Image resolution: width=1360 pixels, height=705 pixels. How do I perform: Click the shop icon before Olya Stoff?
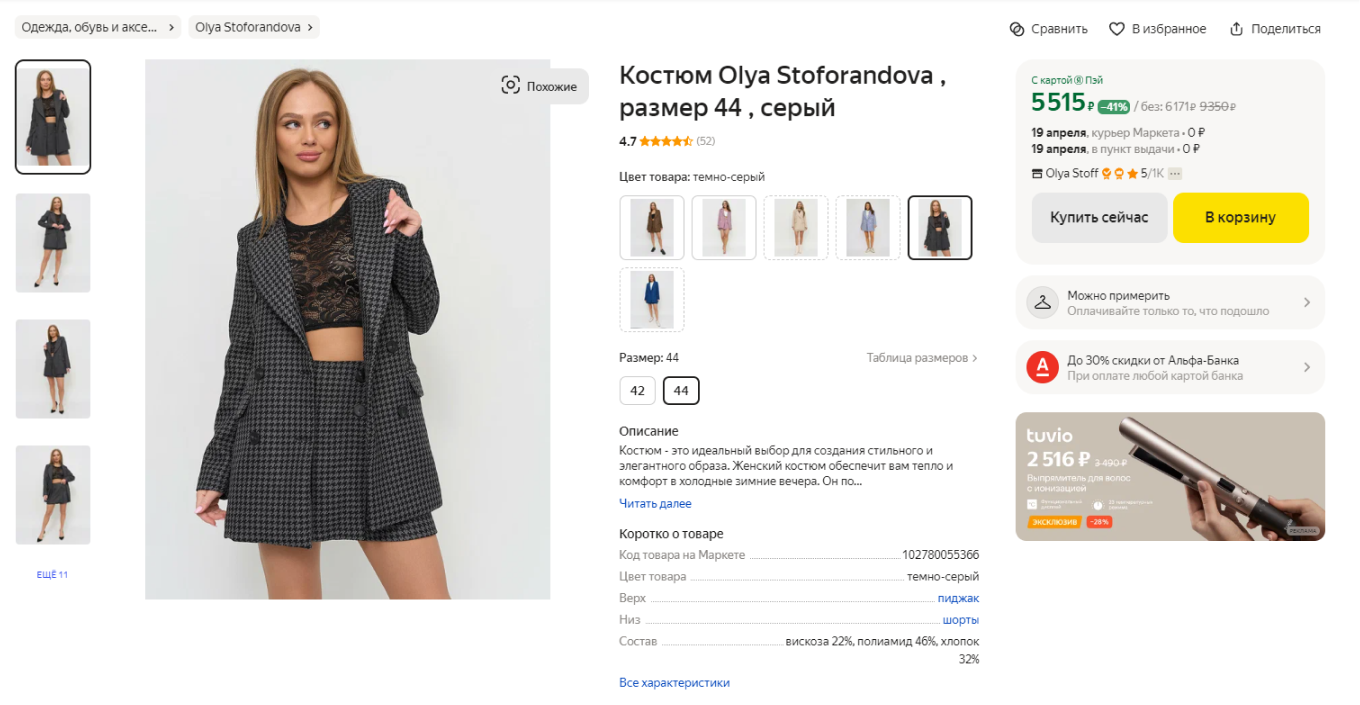(x=1037, y=174)
